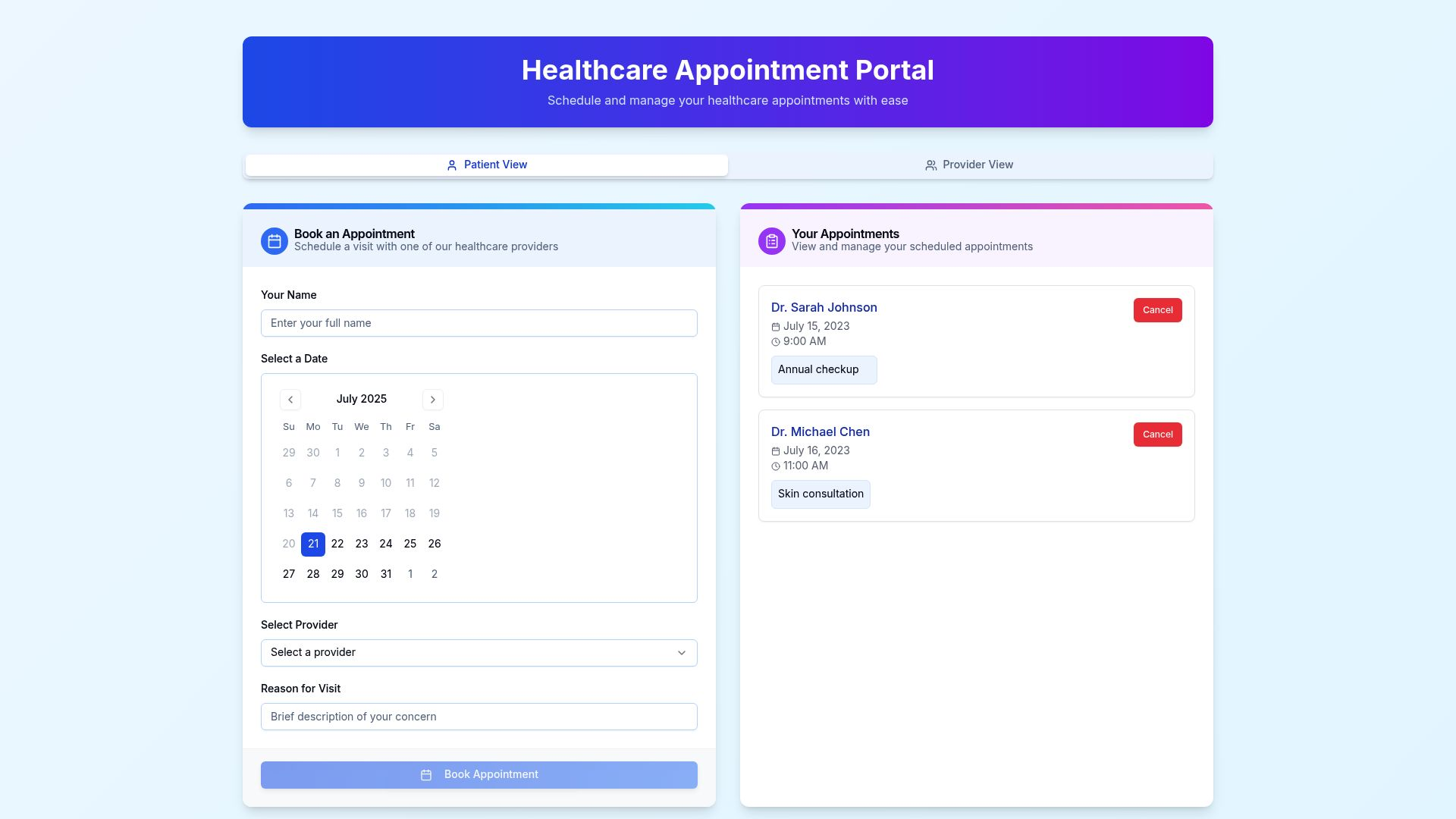Select date 15 in the July calendar
Screen dimensions: 1456x819
click(337, 513)
